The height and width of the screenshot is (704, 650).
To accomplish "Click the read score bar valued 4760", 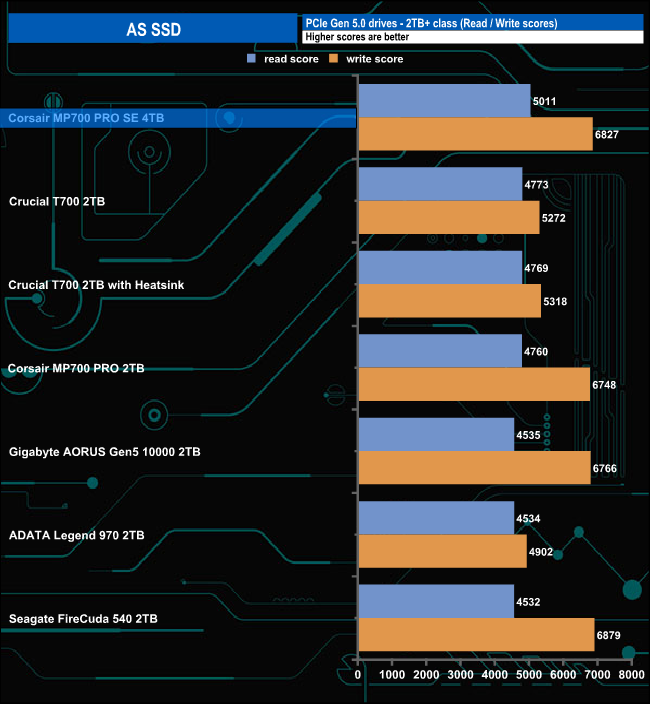I will tap(440, 351).
